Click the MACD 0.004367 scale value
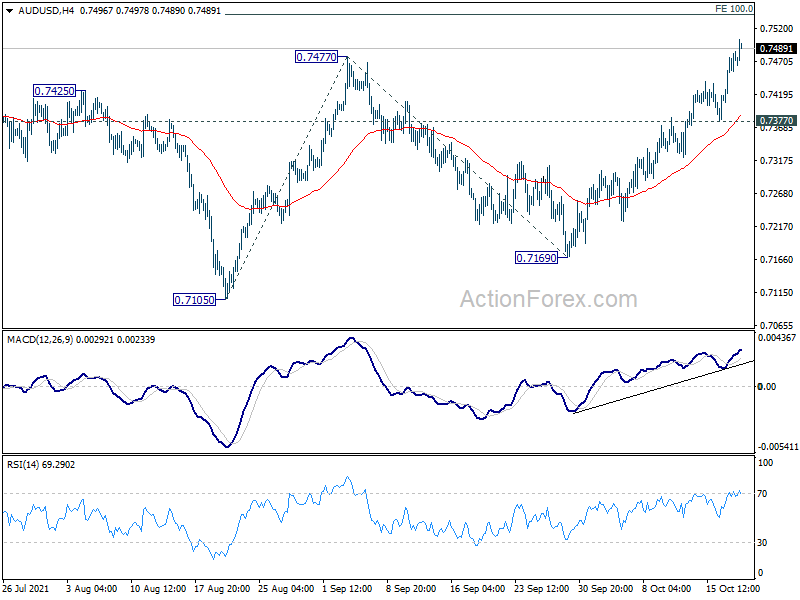The height and width of the screenshot is (600, 800). pos(777,338)
